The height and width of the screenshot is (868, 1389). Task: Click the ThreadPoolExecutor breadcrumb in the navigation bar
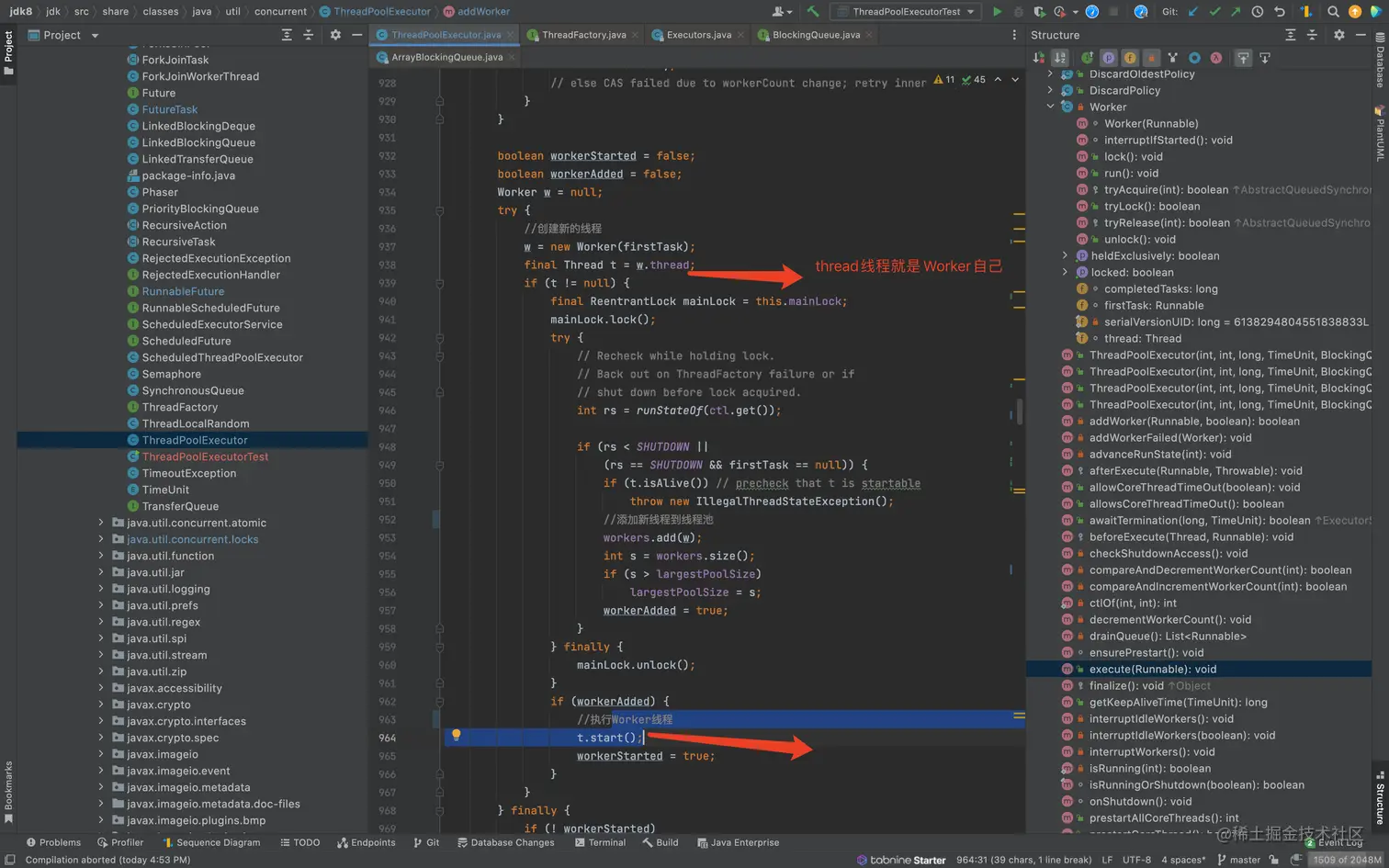tap(375, 11)
